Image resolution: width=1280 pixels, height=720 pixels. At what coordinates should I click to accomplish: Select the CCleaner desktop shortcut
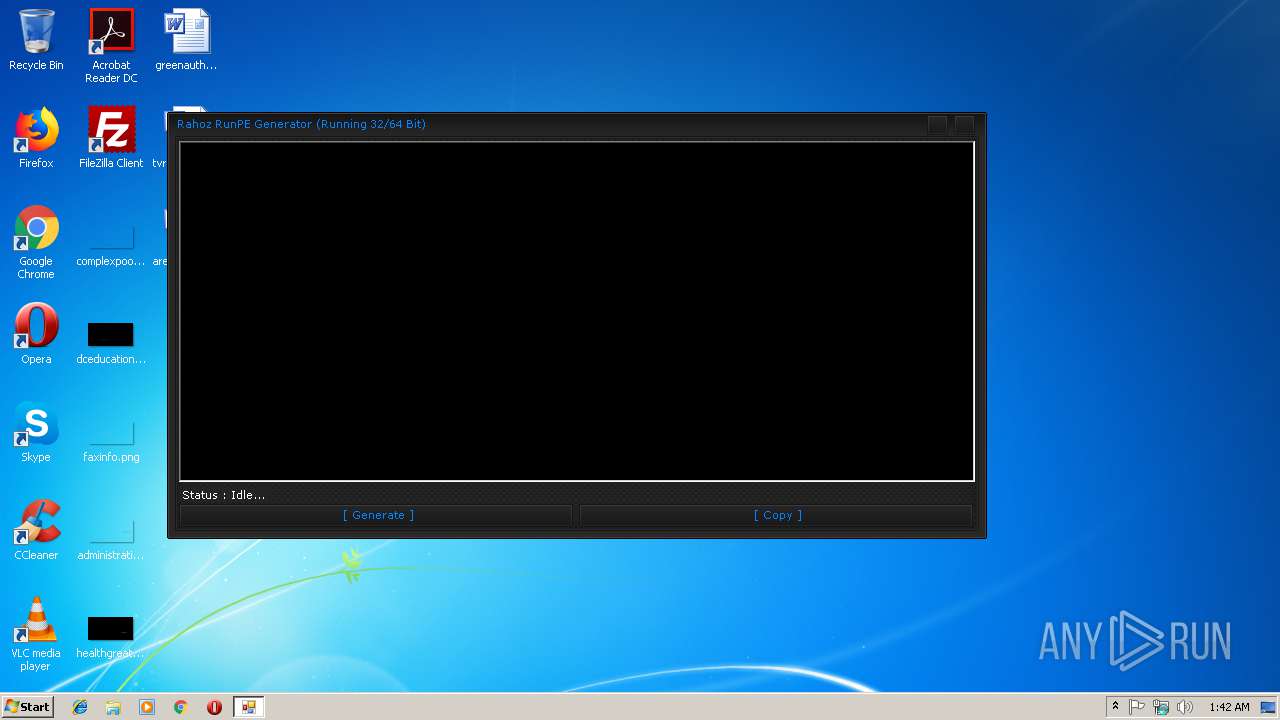[36, 530]
